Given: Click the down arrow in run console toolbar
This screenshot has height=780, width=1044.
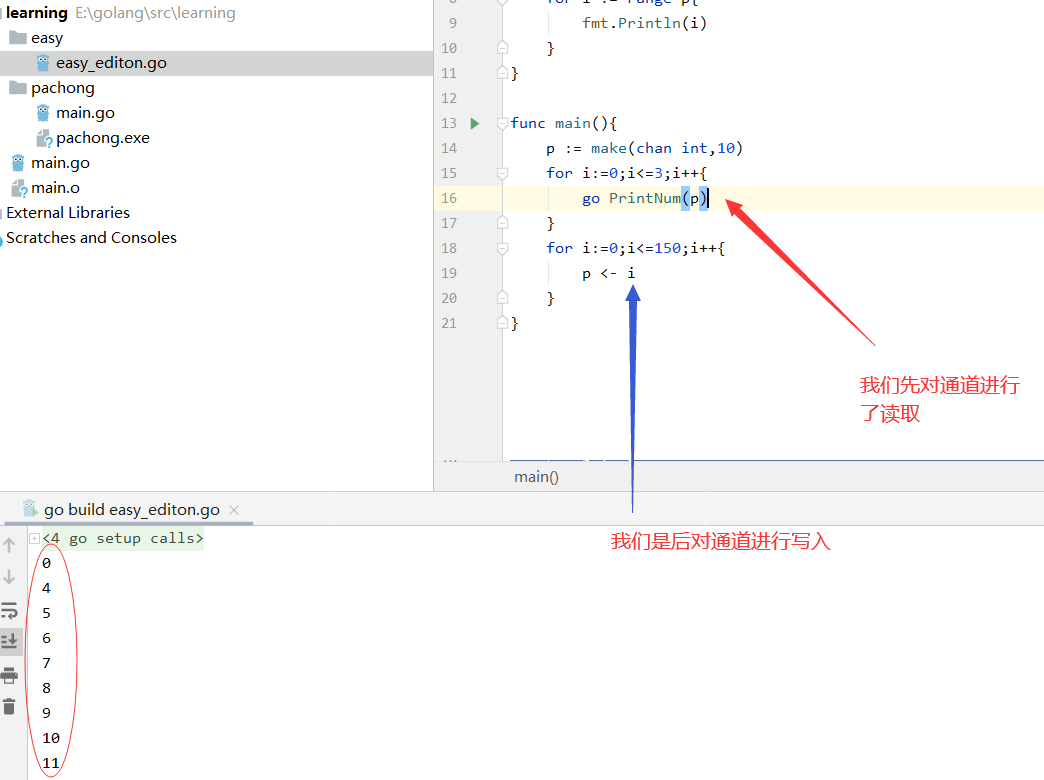Looking at the screenshot, I should 10,577.
